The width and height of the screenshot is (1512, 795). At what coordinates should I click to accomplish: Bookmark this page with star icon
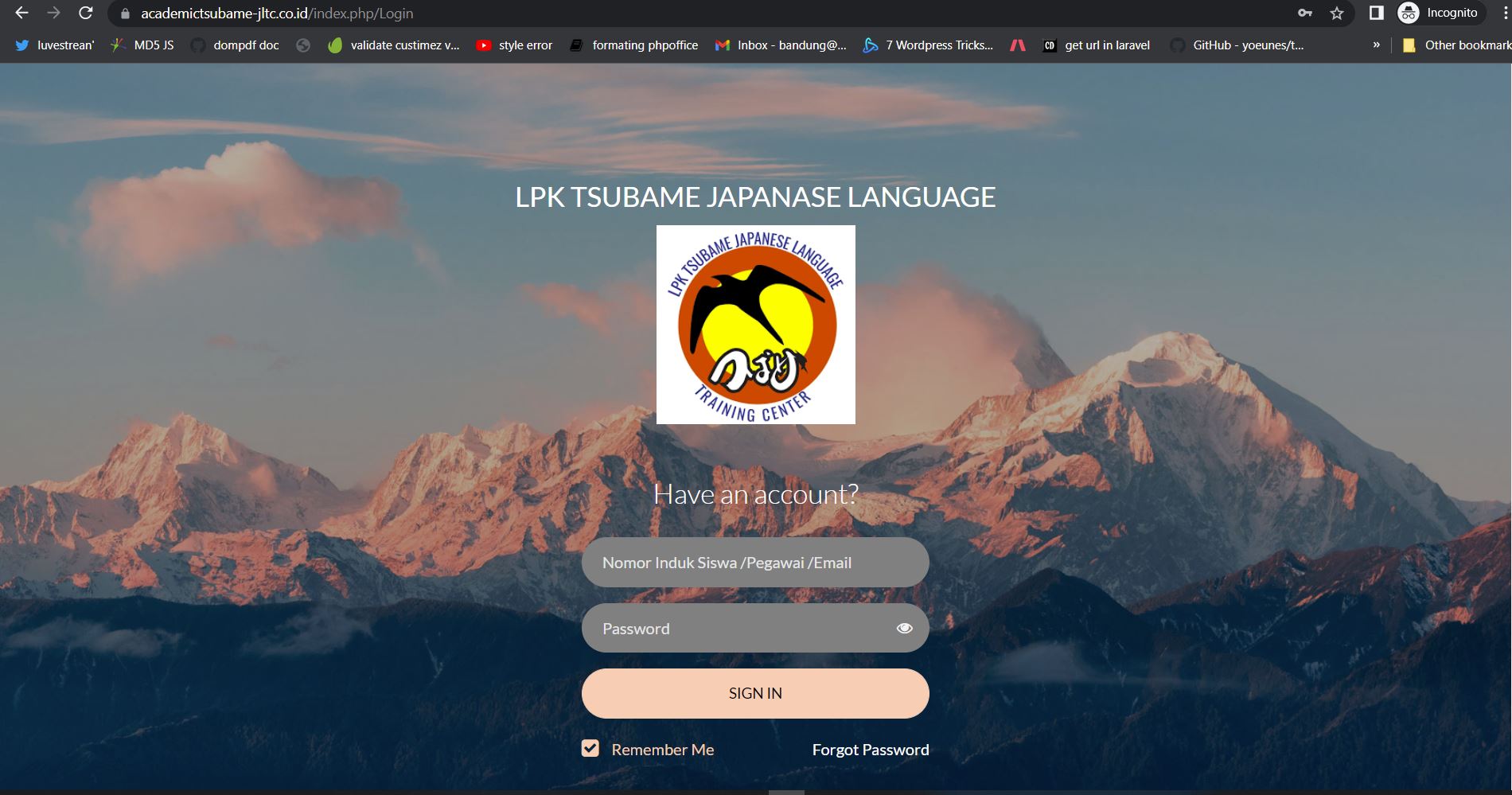tap(1337, 14)
